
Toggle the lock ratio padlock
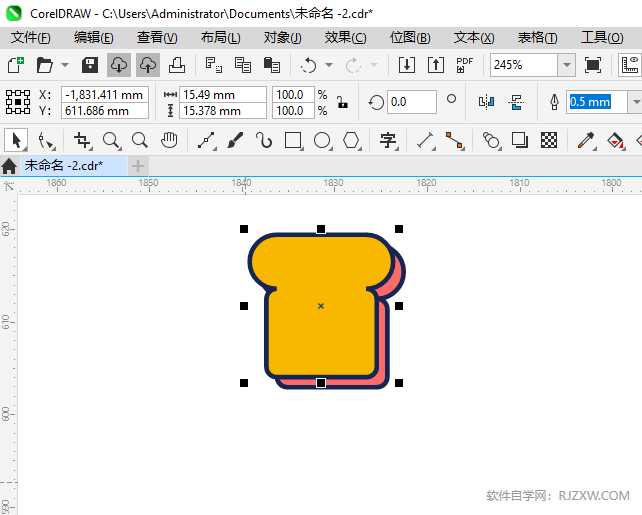[342, 102]
